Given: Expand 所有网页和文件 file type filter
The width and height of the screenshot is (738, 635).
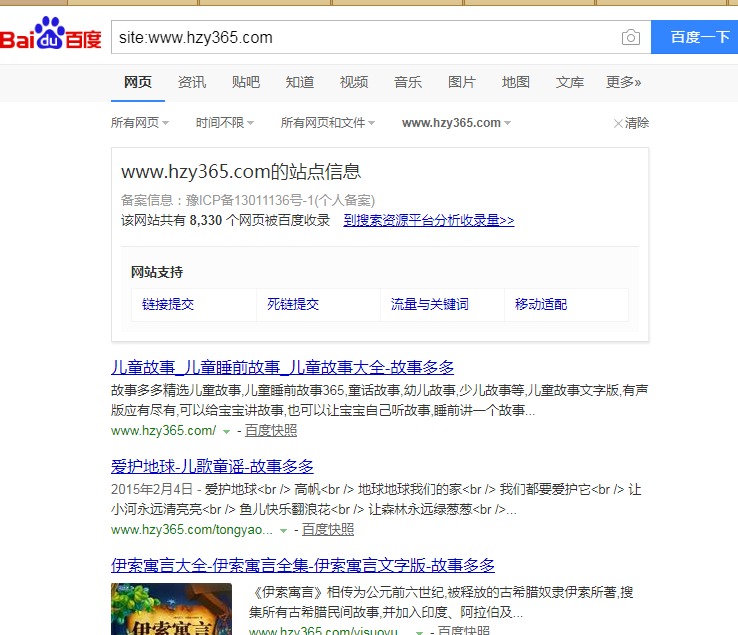Looking at the screenshot, I should point(328,123).
